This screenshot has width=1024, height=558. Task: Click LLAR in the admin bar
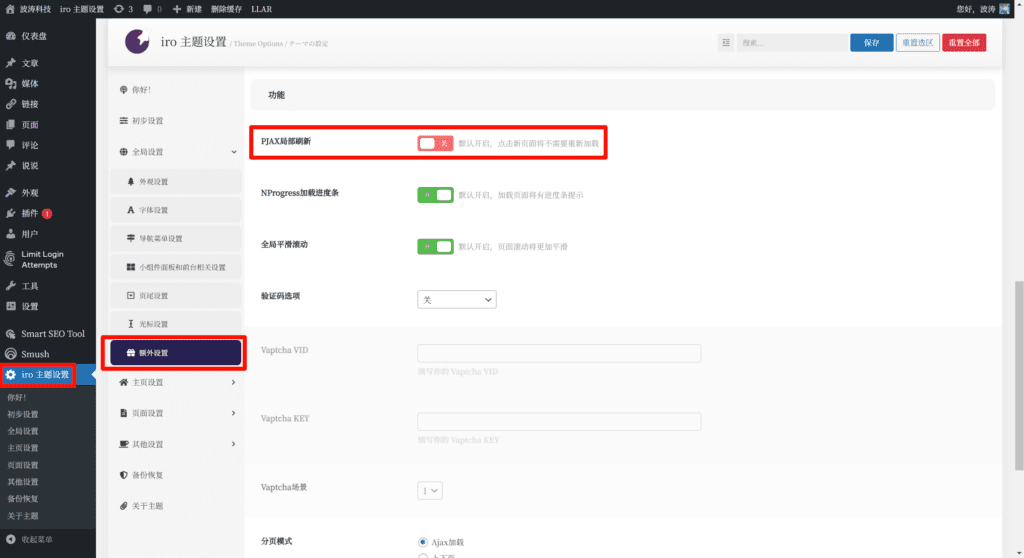pyautogui.click(x=261, y=9)
